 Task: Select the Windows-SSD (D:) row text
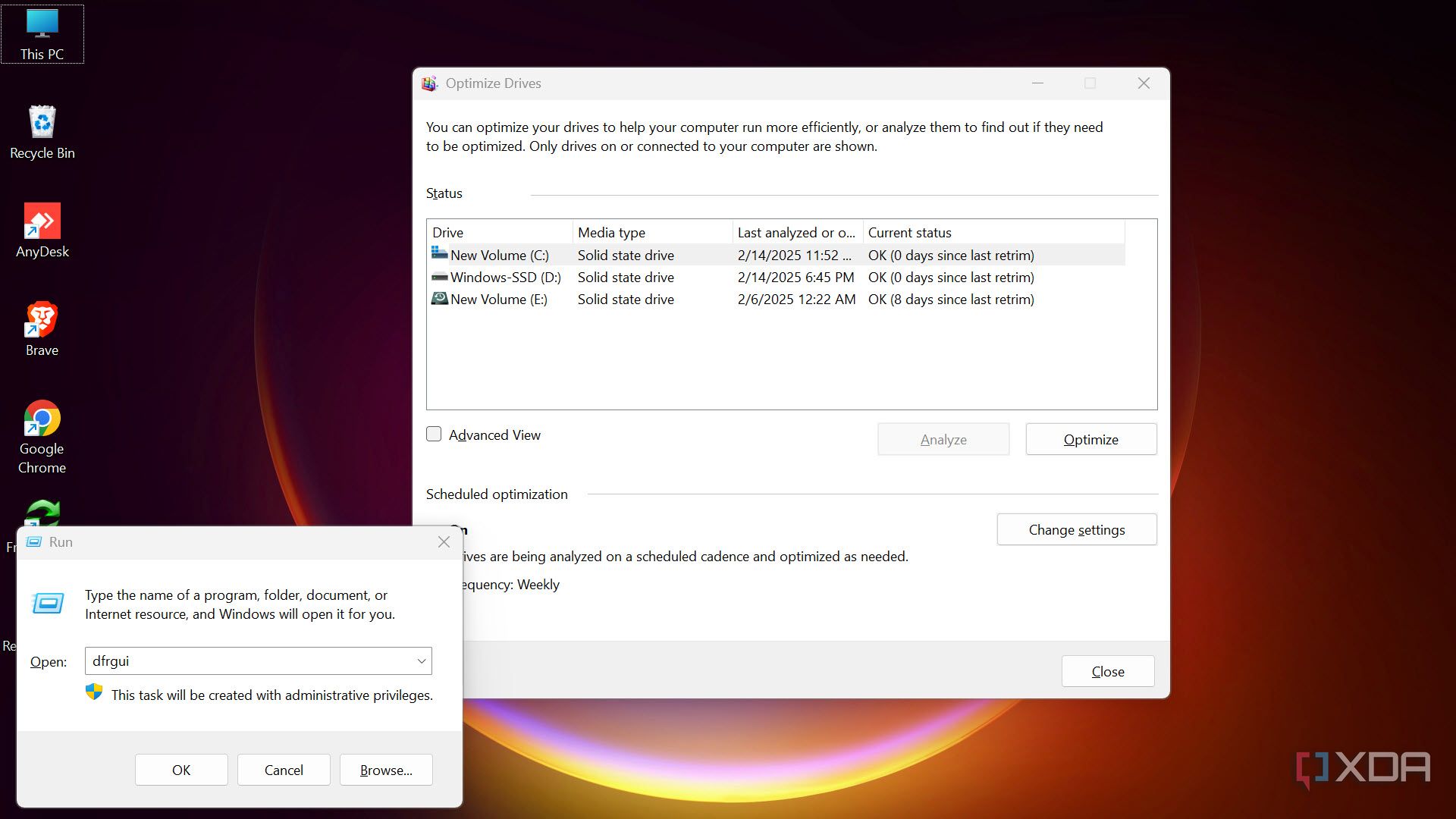point(506,277)
